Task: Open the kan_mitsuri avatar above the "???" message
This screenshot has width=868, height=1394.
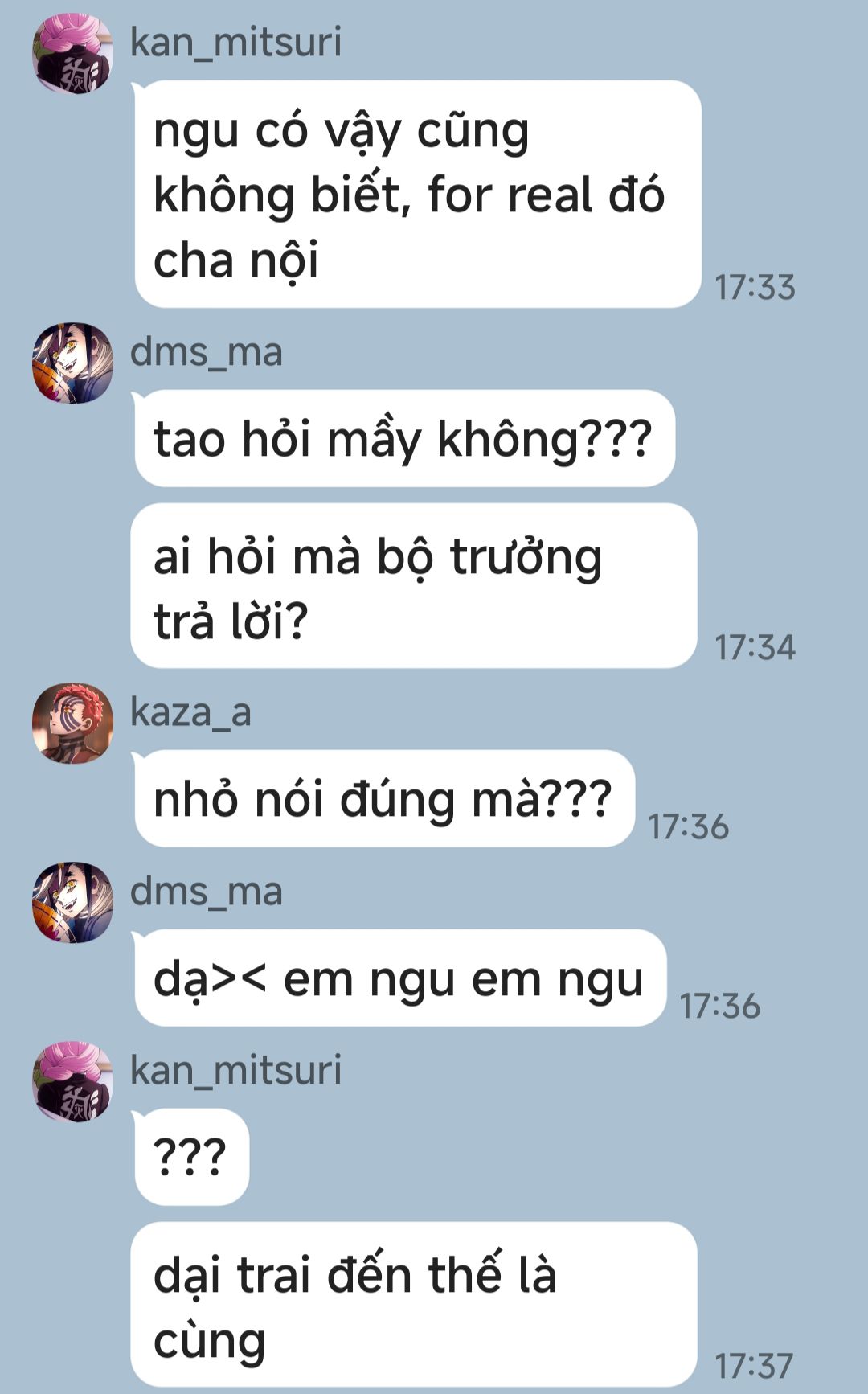Action: click(72, 1082)
